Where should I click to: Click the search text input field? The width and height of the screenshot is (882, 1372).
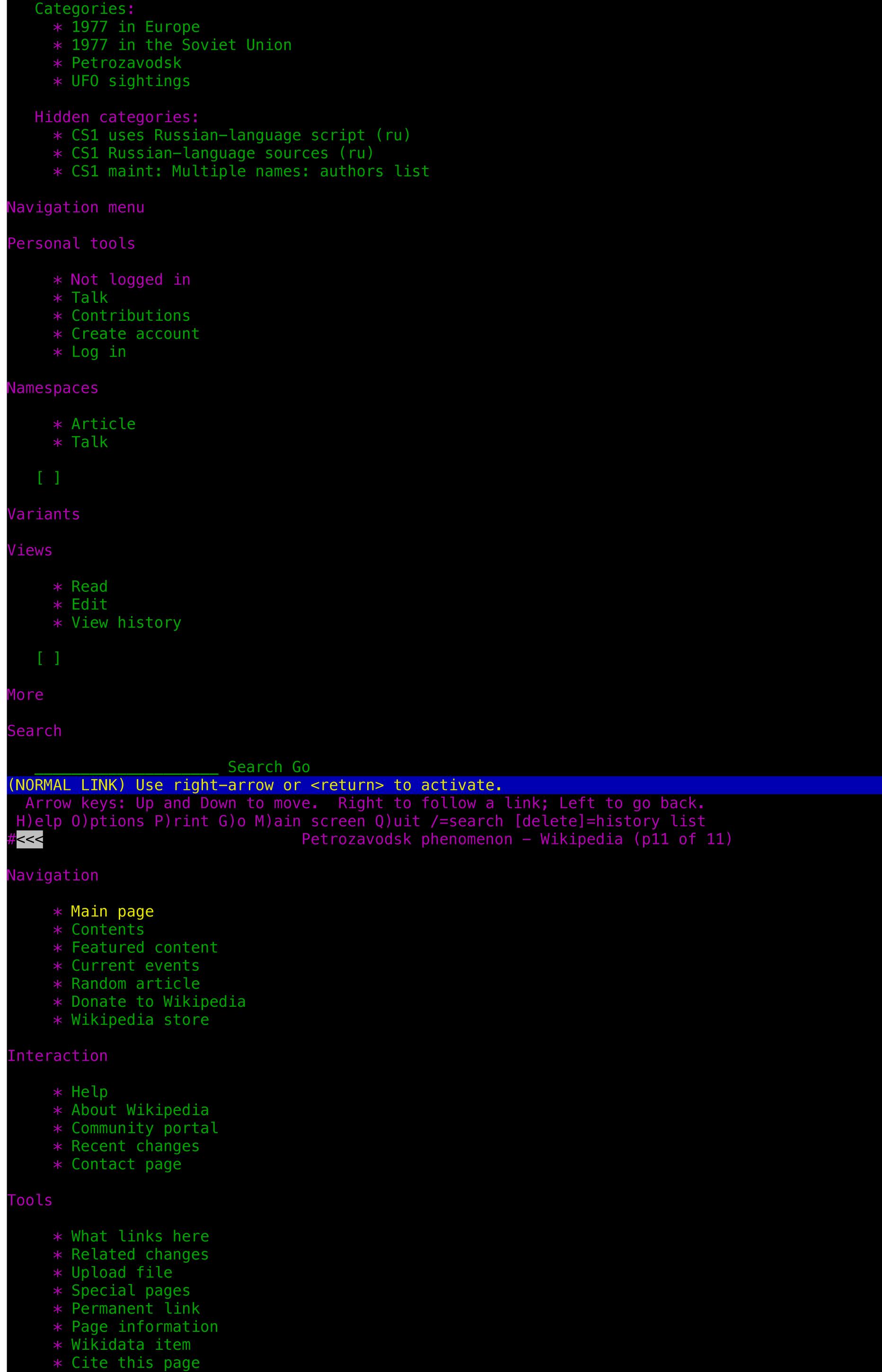point(126,767)
